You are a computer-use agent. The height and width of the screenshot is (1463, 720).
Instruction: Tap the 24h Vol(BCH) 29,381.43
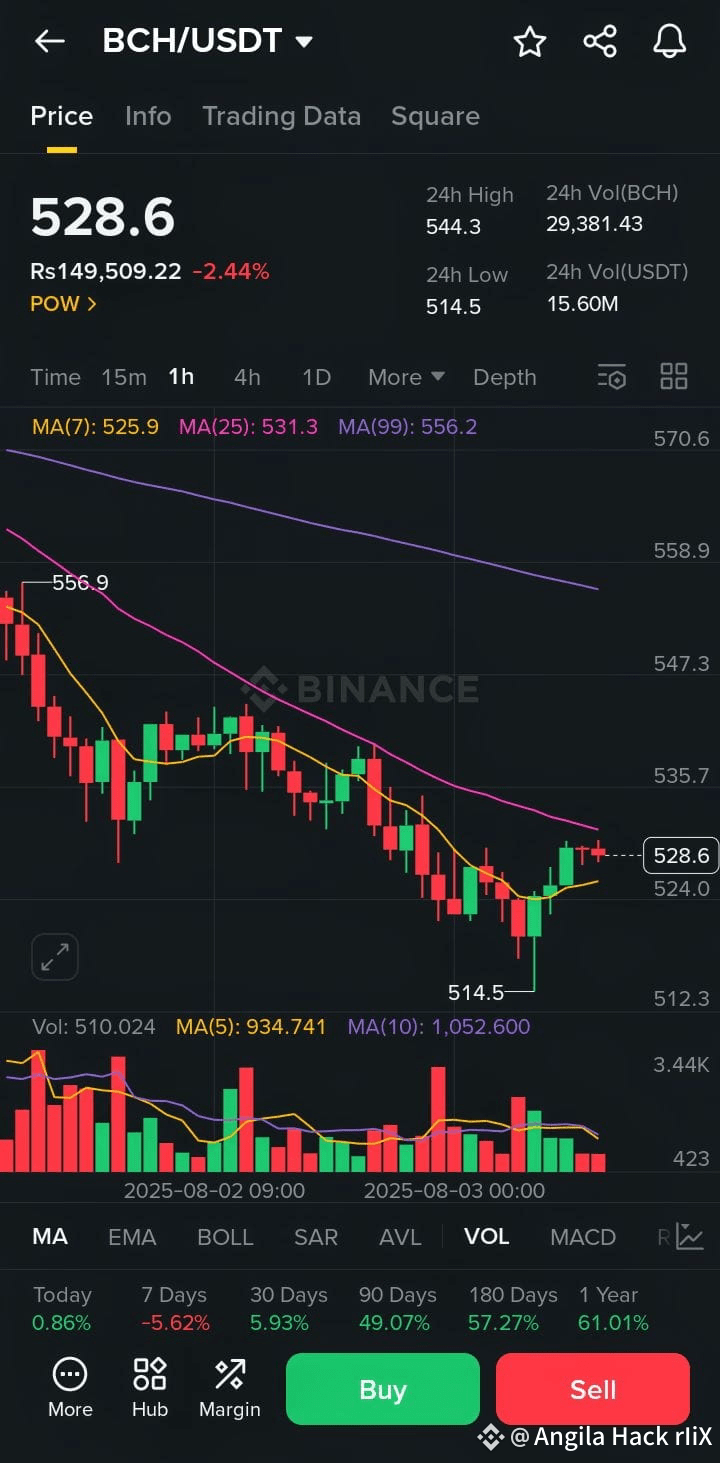pyautogui.click(x=594, y=224)
